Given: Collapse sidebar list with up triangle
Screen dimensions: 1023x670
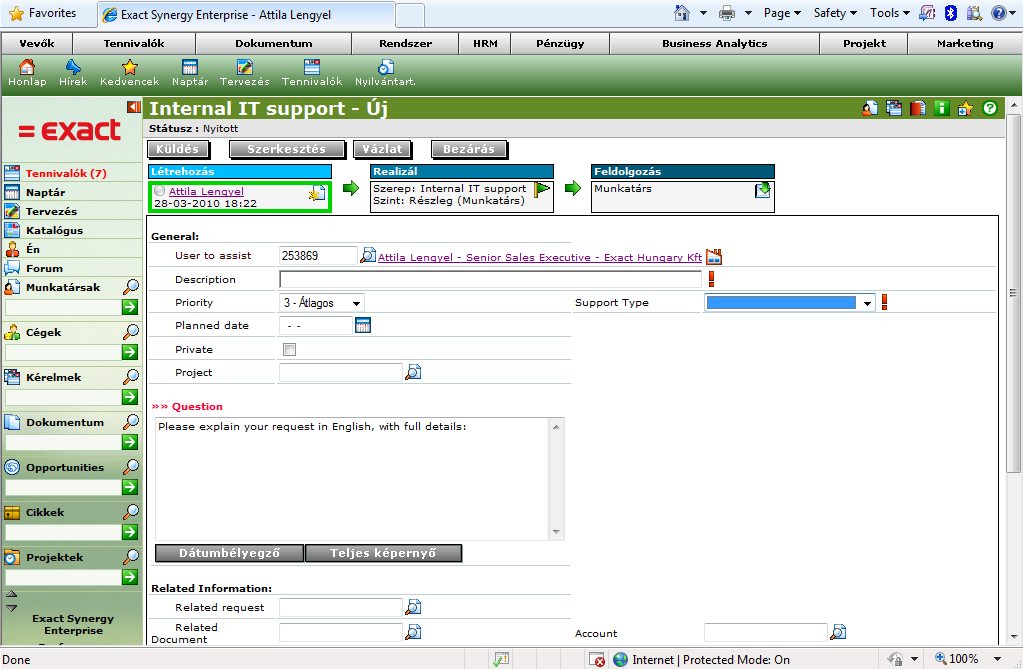Looking at the screenshot, I should pyautogui.click(x=12, y=594).
